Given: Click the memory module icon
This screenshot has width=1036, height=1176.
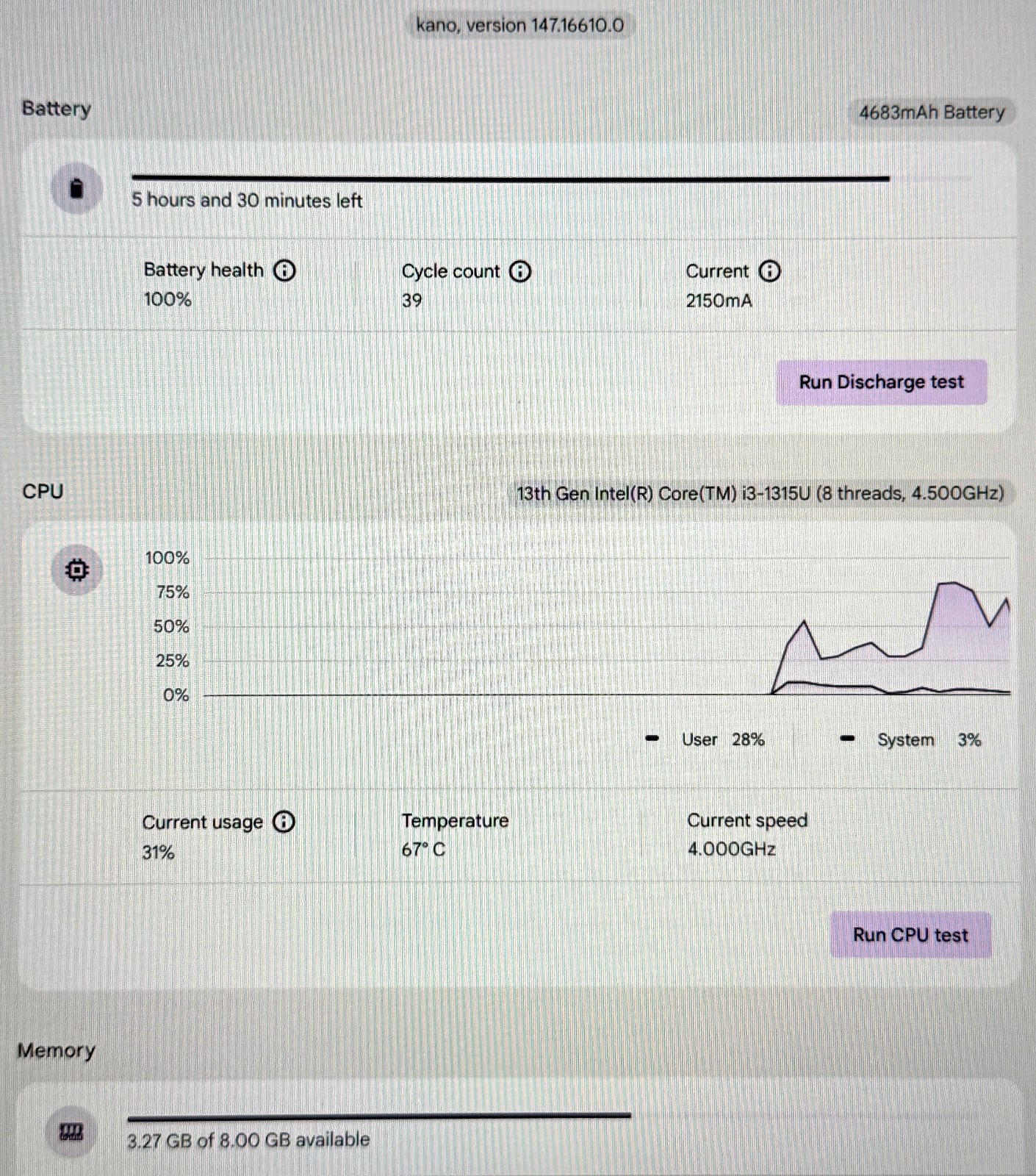Looking at the screenshot, I should coord(71,1132).
